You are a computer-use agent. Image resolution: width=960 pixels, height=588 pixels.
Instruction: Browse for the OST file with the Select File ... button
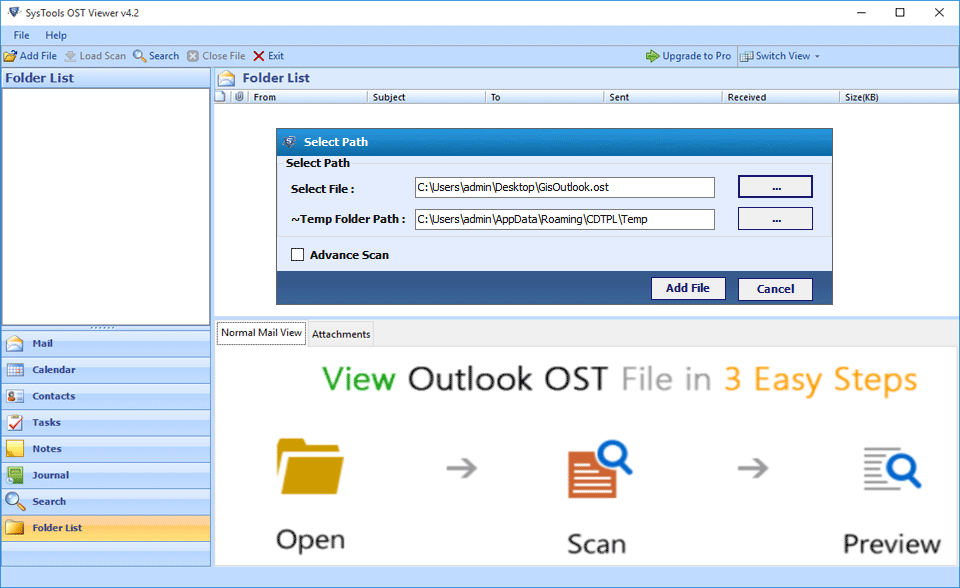pos(775,187)
